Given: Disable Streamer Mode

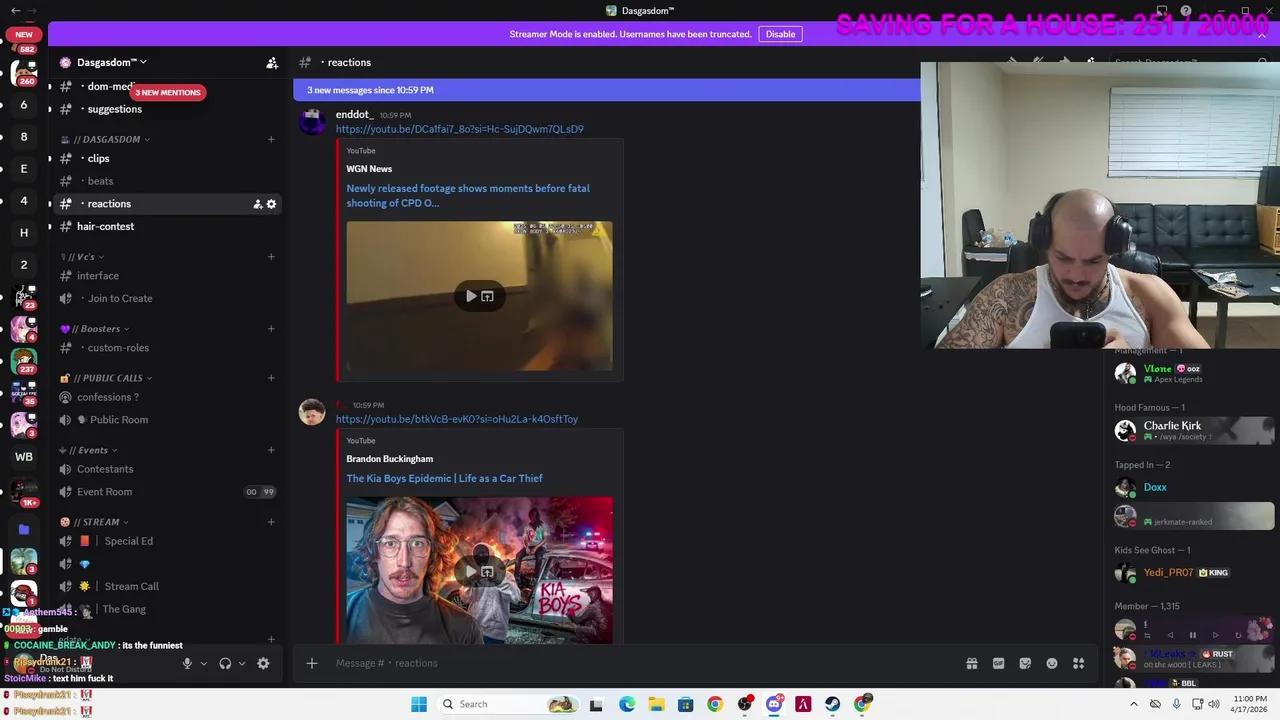Looking at the screenshot, I should coord(780,34).
